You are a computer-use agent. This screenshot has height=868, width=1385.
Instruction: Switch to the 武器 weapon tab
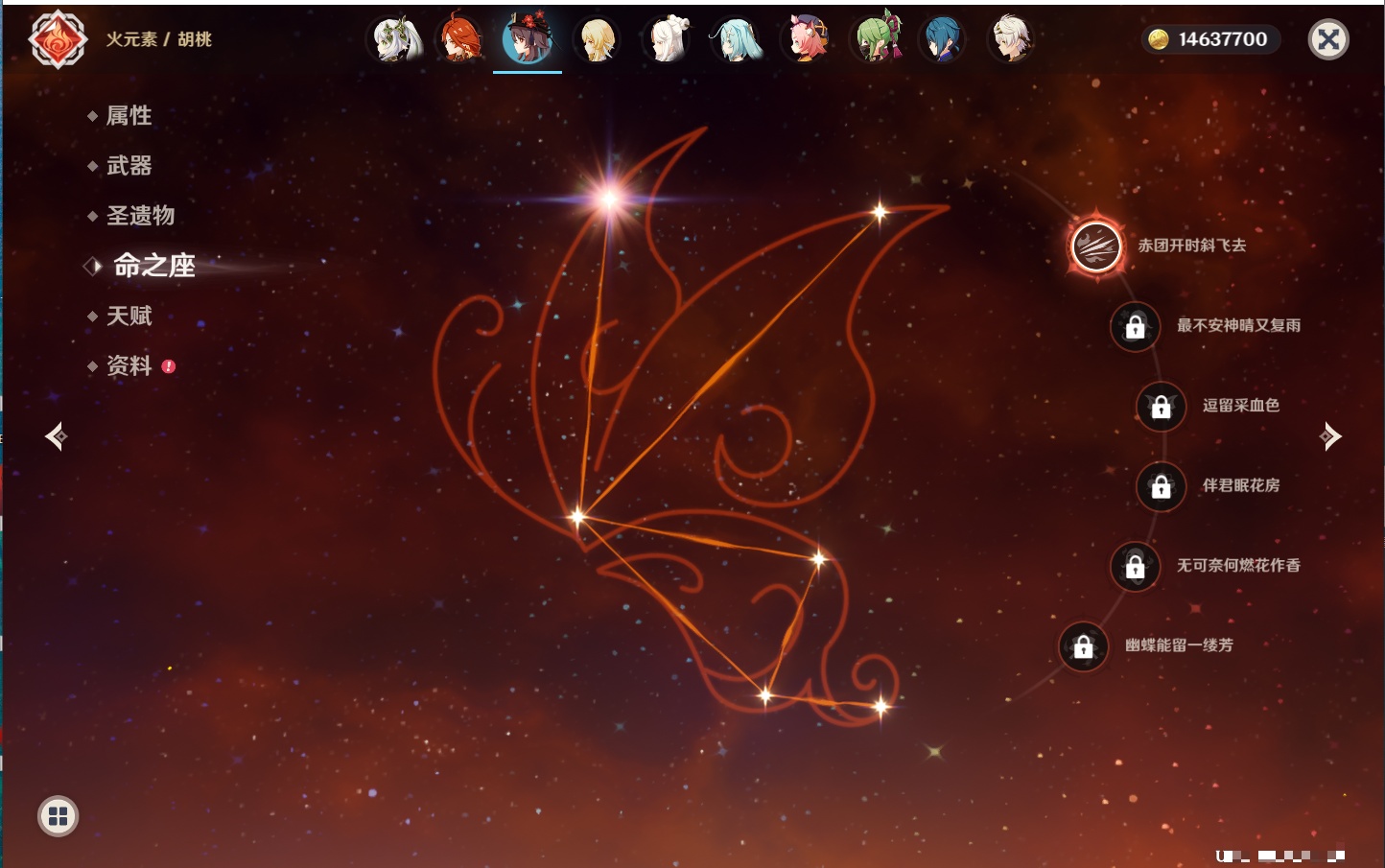(x=129, y=166)
